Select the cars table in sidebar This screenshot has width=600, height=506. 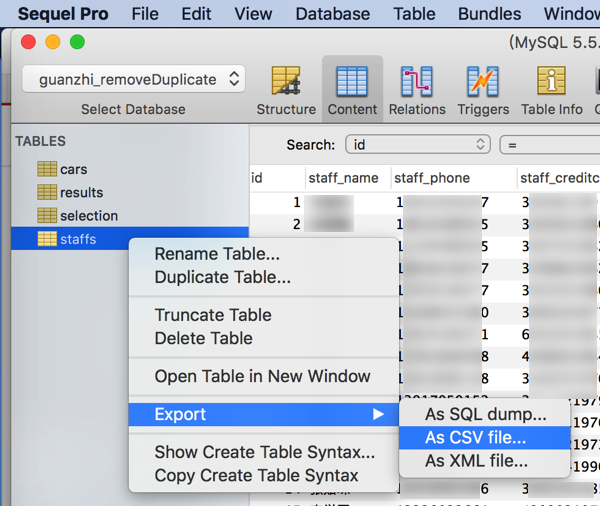coord(130,169)
